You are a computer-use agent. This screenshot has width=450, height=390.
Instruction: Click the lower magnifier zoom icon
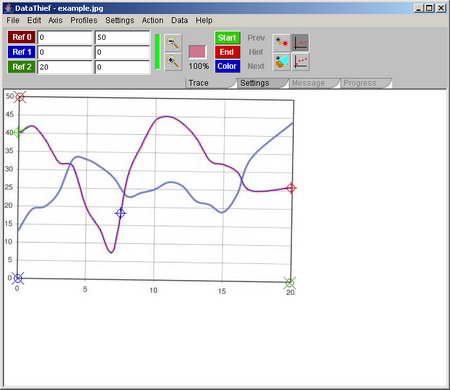pos(173,62)
